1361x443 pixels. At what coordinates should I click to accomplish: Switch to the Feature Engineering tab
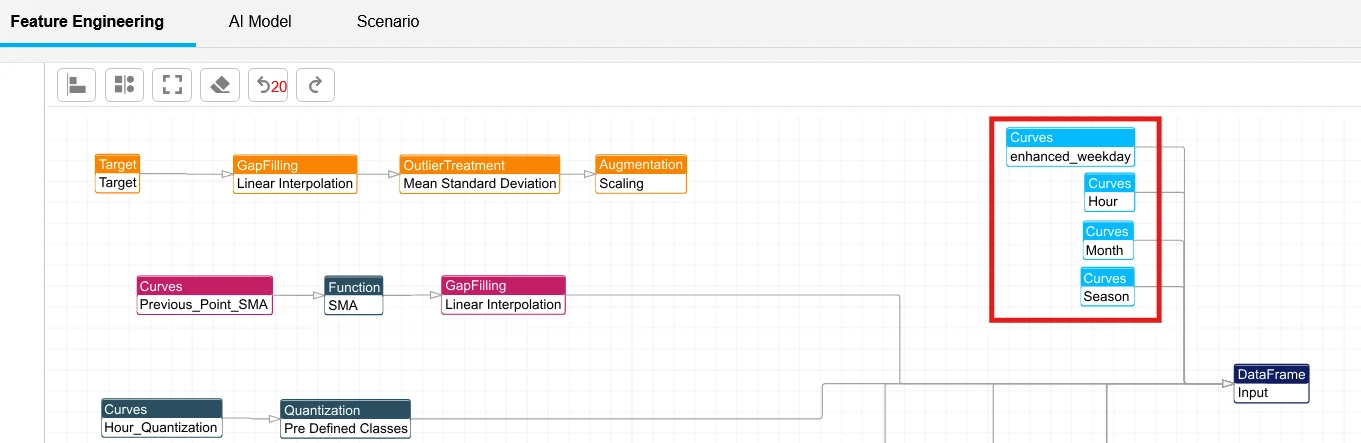pyautogui.click(x=87, y=21)
